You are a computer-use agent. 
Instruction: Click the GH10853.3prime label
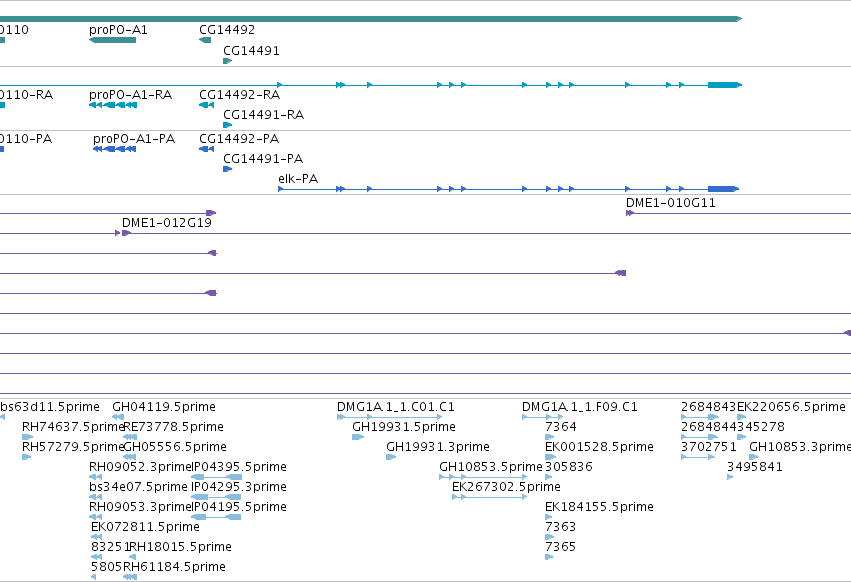click(800, 447)
